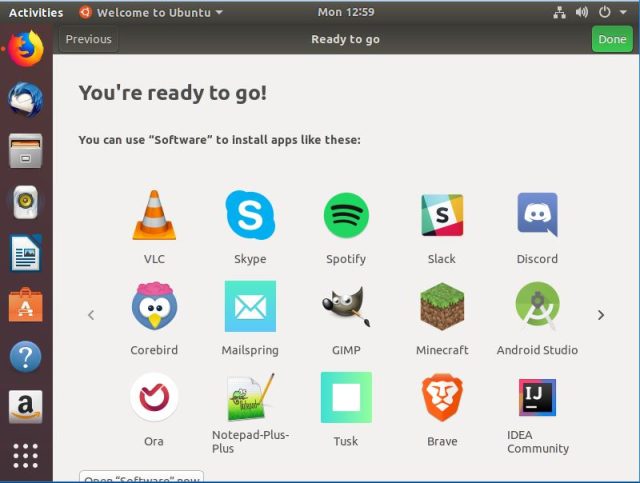The image size is (640, 483).
Task: Open the Show Applications grid
Action: 26,455
